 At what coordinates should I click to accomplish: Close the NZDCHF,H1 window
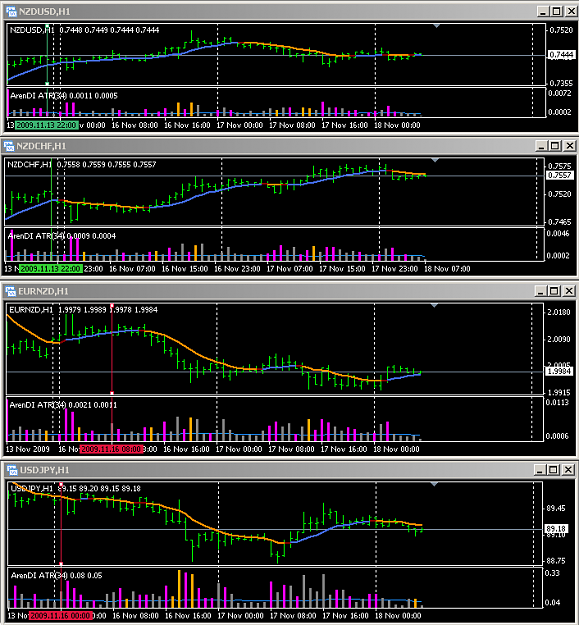point(570,146)
